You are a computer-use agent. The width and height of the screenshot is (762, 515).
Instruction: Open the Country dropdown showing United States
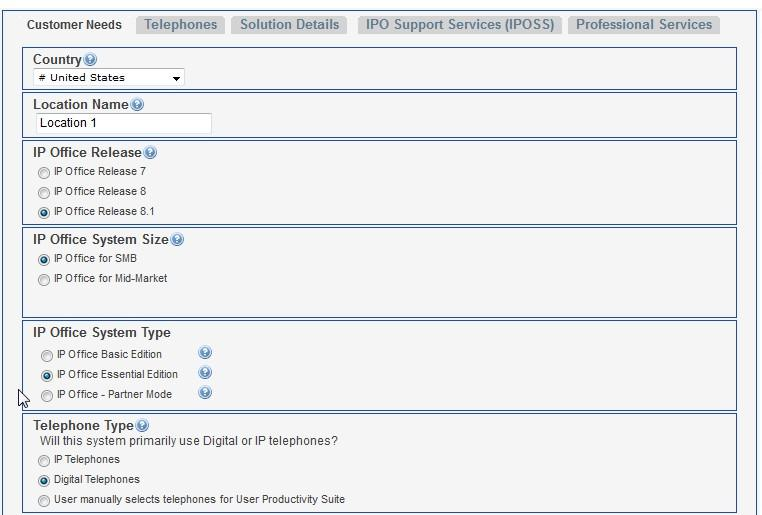[x=109, y=78]
